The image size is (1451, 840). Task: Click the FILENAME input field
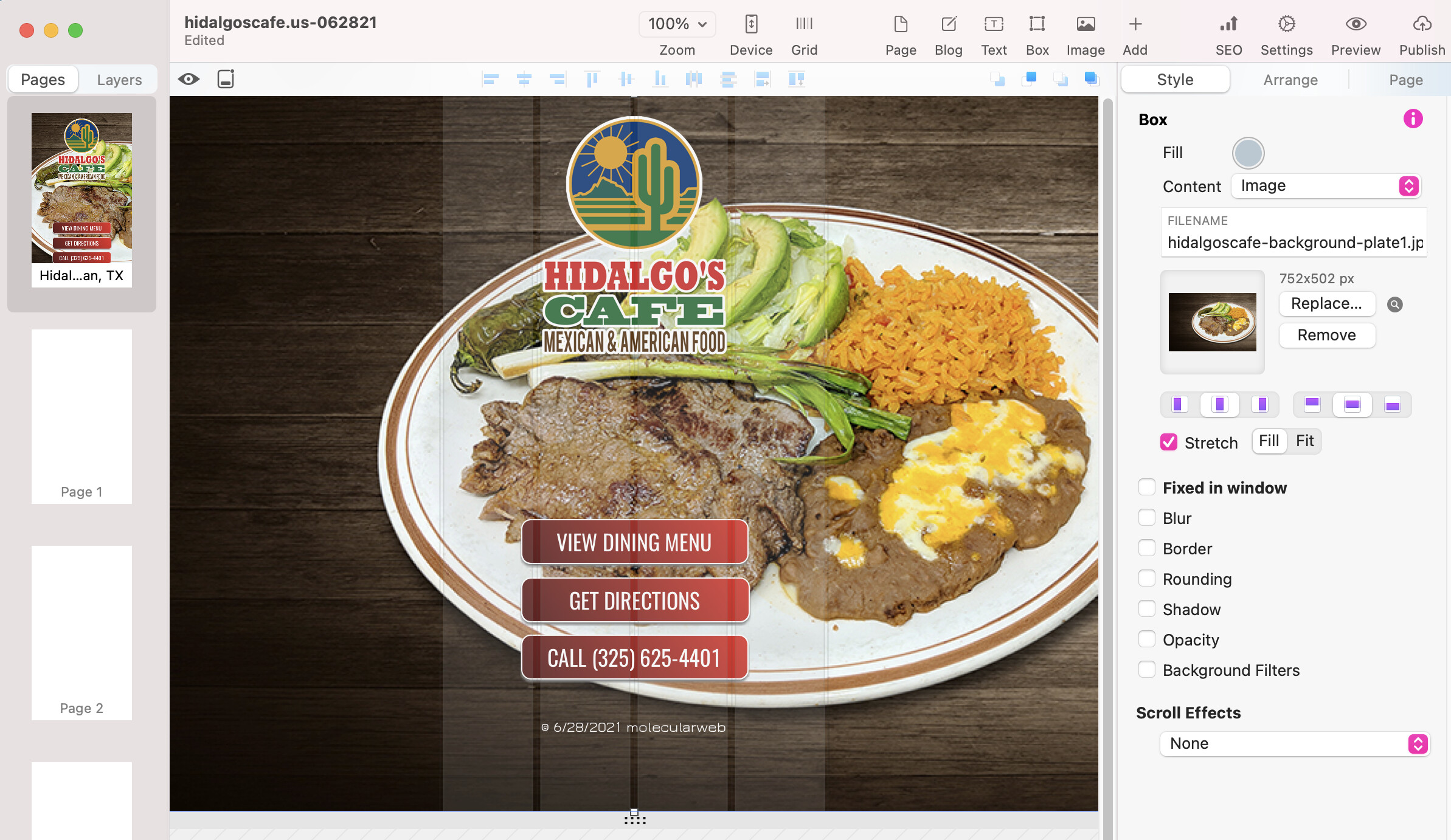coord(1293,233)
